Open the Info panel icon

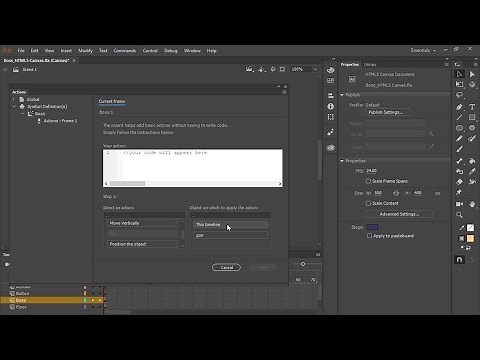(x=330, y=106)
